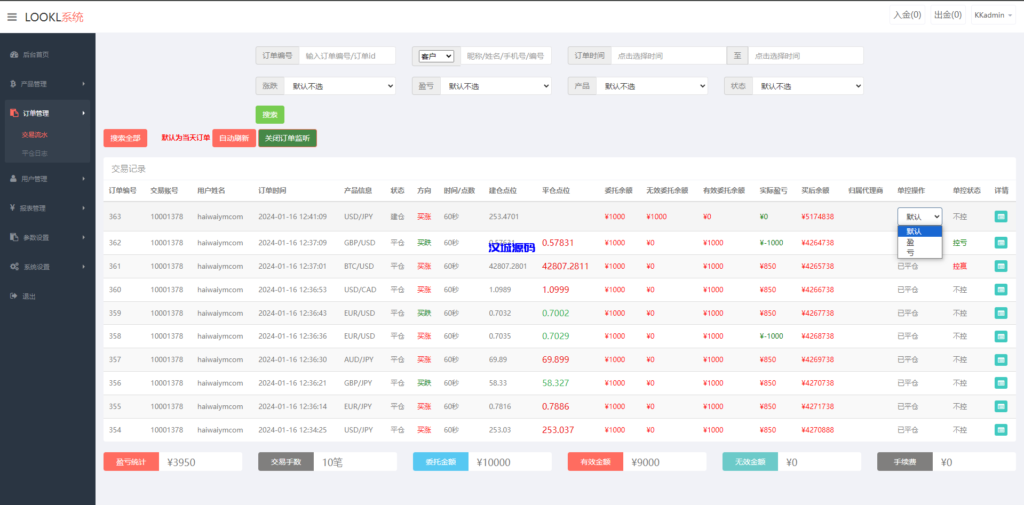Click the green 搜索 button
The width and height of the screenshot is (1024, 505).
point(270,115)
